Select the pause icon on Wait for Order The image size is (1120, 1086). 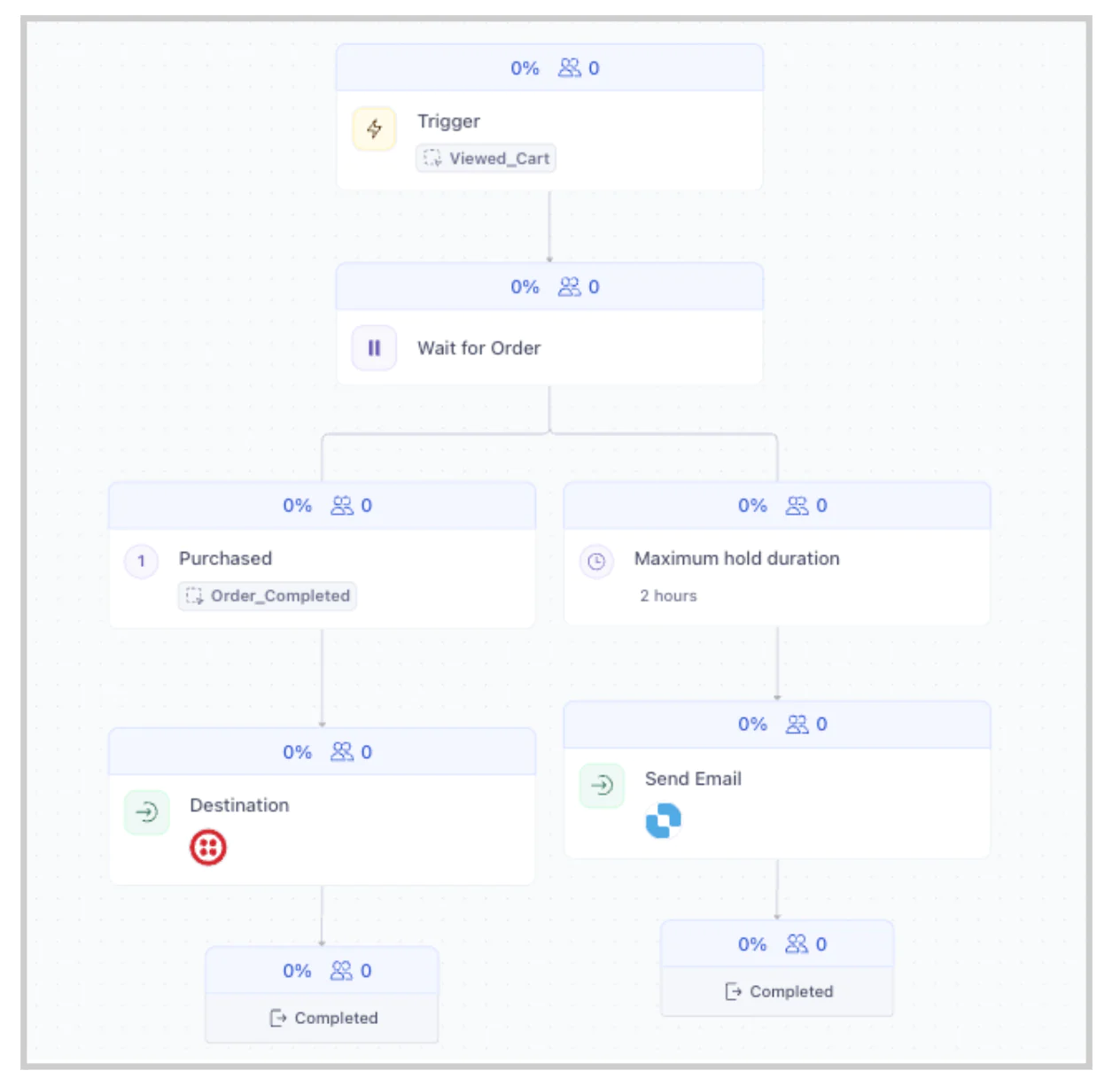click(x=373, y=347)
